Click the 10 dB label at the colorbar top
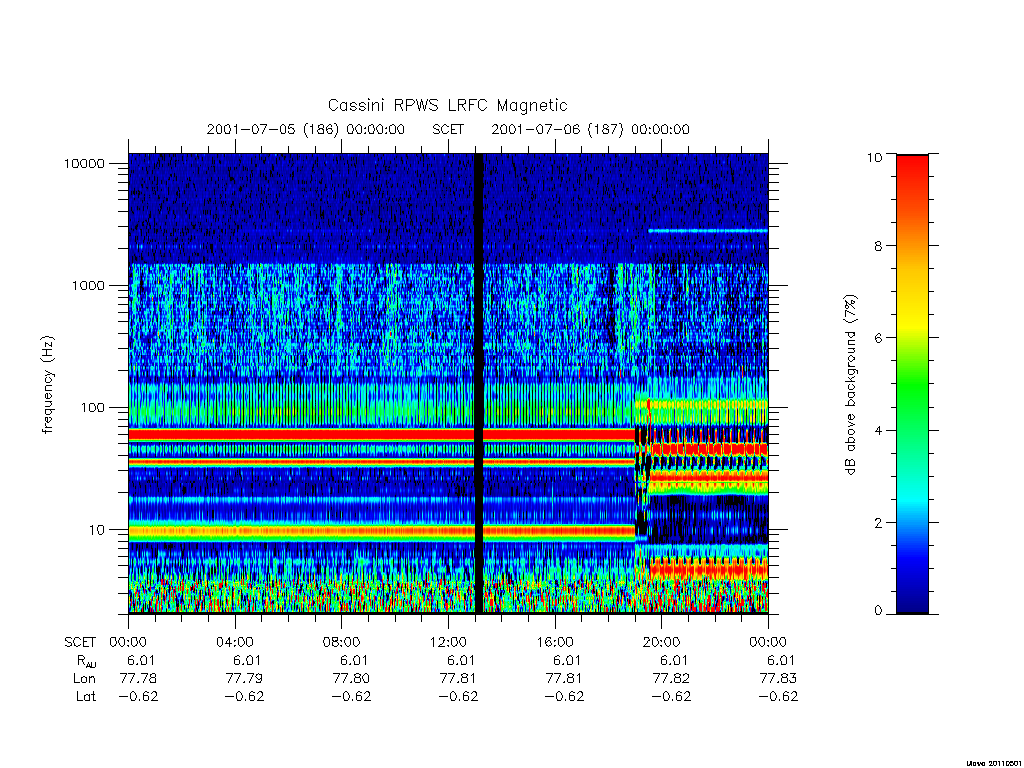1024x768 pixels. 874,157
